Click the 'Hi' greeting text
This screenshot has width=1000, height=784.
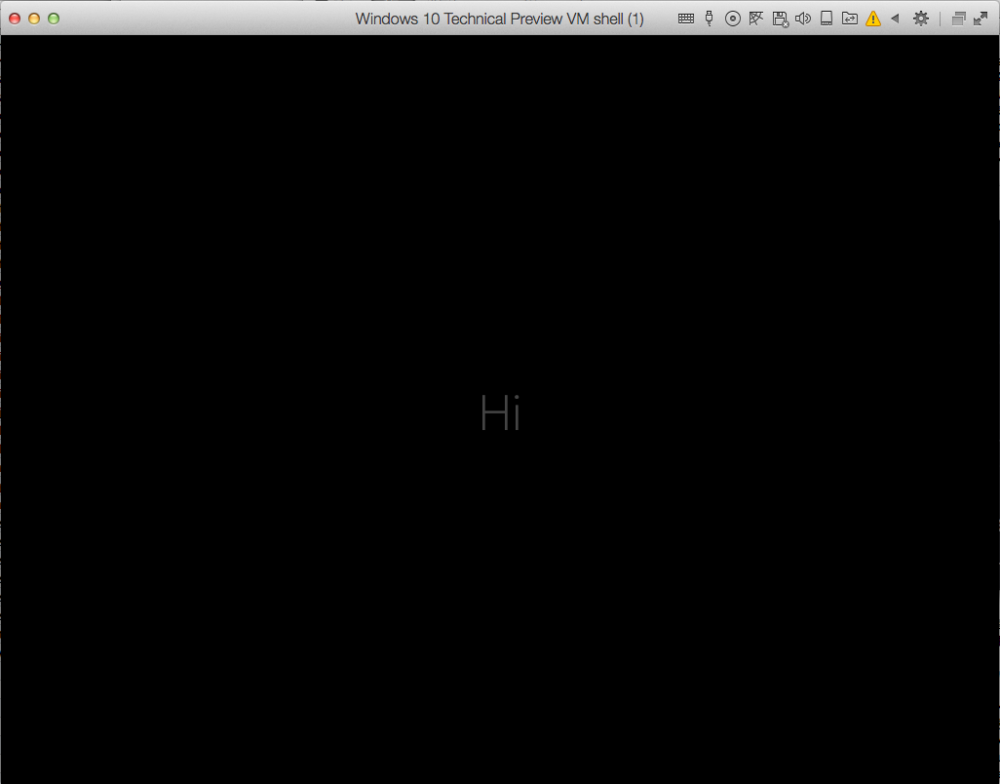[x=500, y=412]
